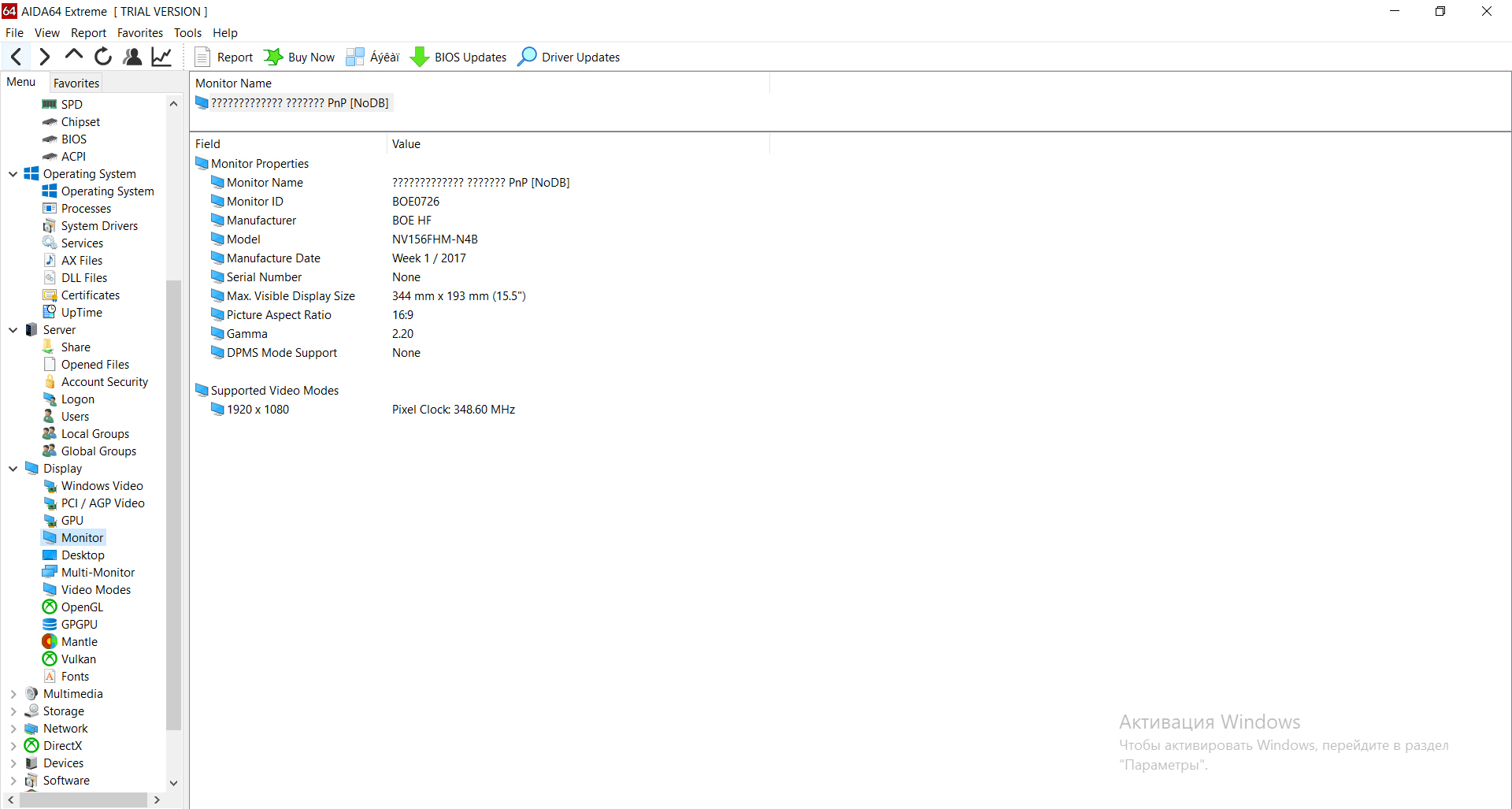
Task: Select Local Groups tree item
Action: 86,434
